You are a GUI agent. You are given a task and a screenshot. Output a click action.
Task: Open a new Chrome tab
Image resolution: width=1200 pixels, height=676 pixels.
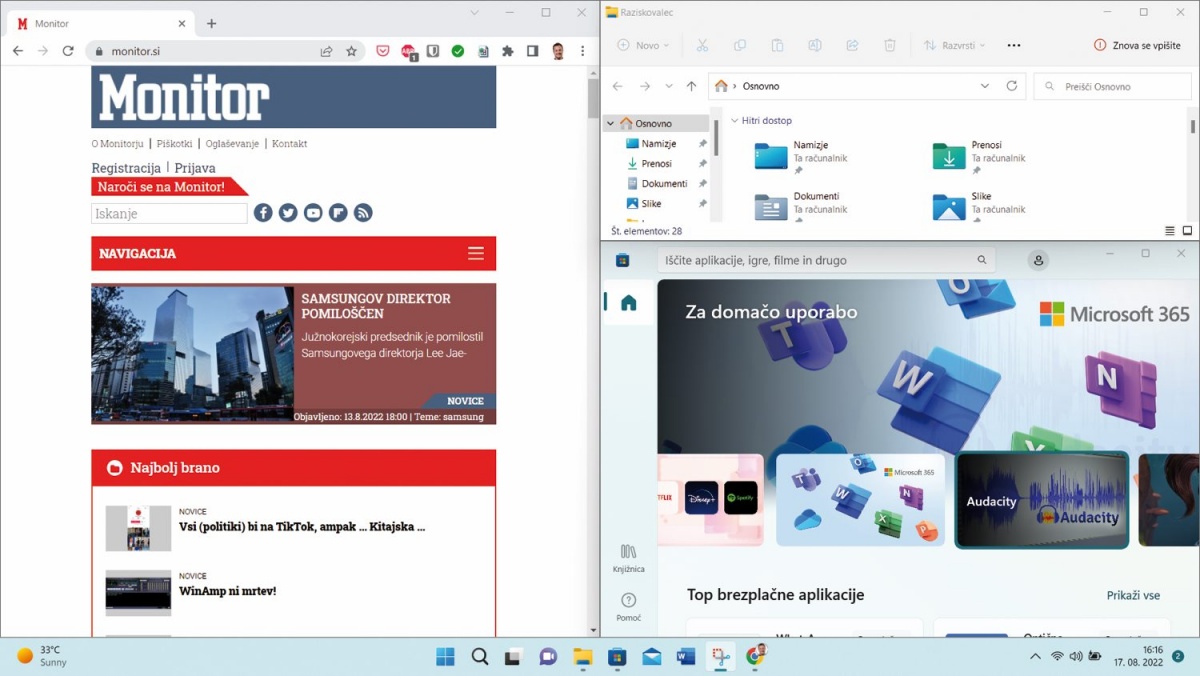211,23
